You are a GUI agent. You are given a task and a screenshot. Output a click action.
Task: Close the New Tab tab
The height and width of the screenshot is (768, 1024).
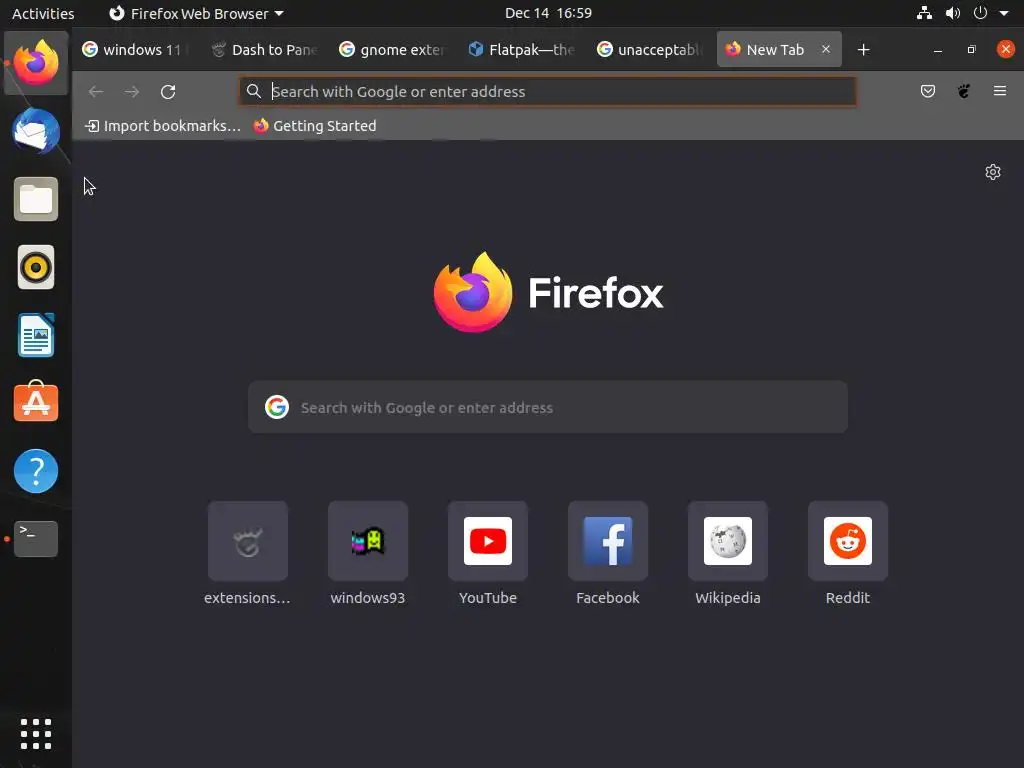[825, 49]
